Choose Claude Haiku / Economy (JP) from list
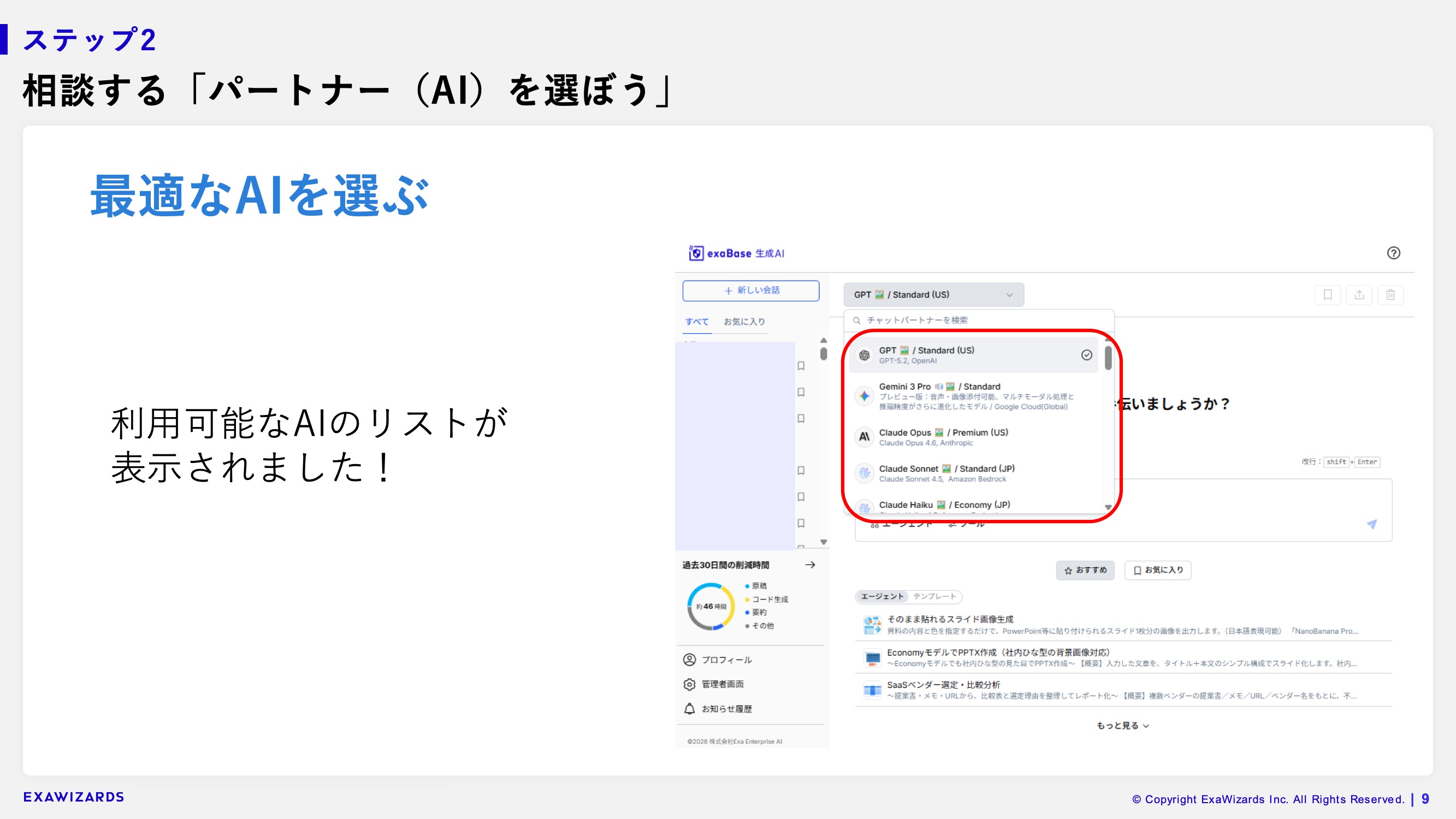The height and width of the screenshot is (819, 1456). [973, 505]
